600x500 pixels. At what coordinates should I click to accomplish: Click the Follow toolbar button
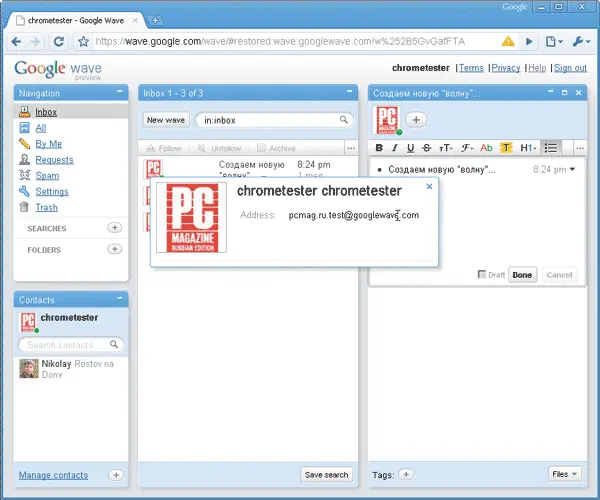tap(164, 148)
